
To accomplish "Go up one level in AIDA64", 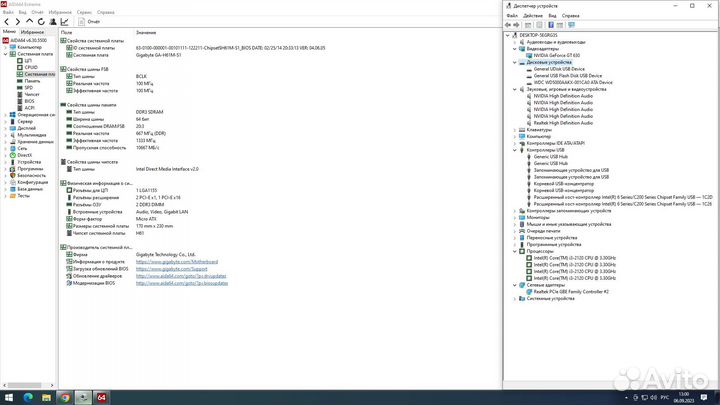I will (29, 22).
